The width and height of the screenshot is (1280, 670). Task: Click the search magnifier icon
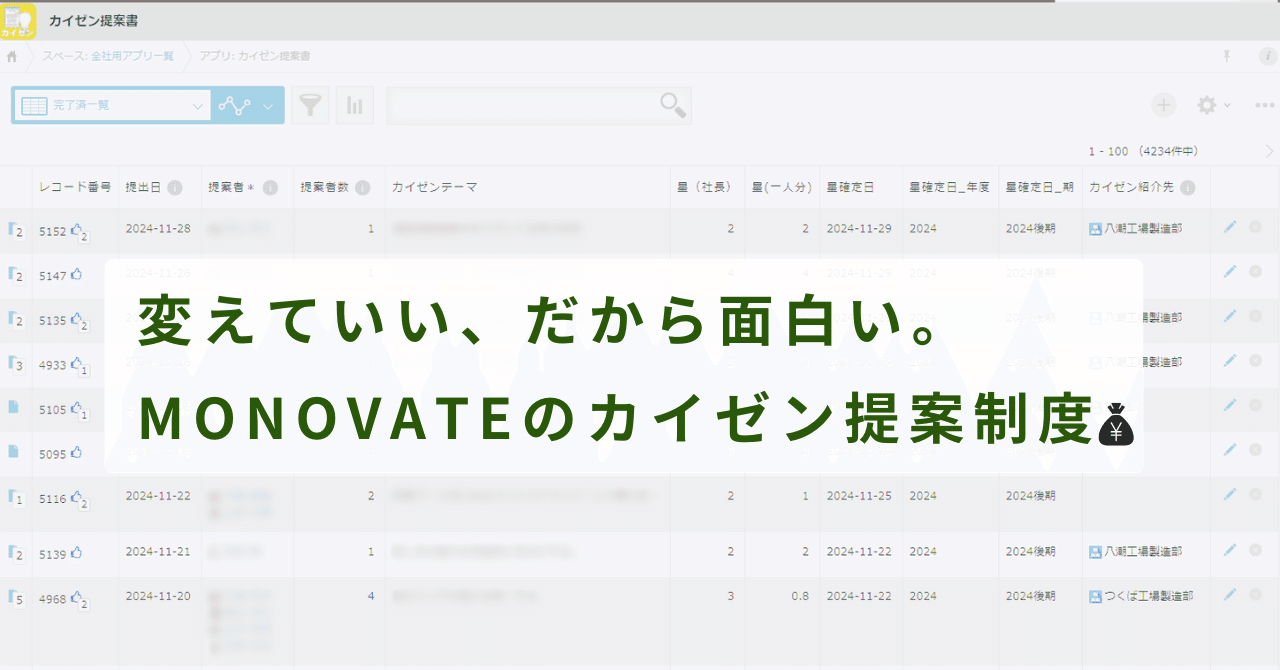[x=675, y=104]
